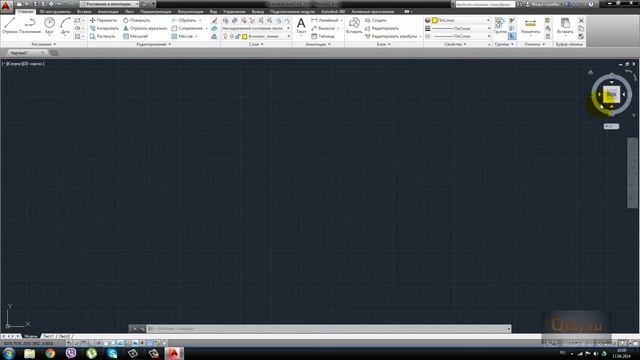This screenshot has height=360, width=640.
Task: Open Viber from the taskbar
Action: click(71, 353)
